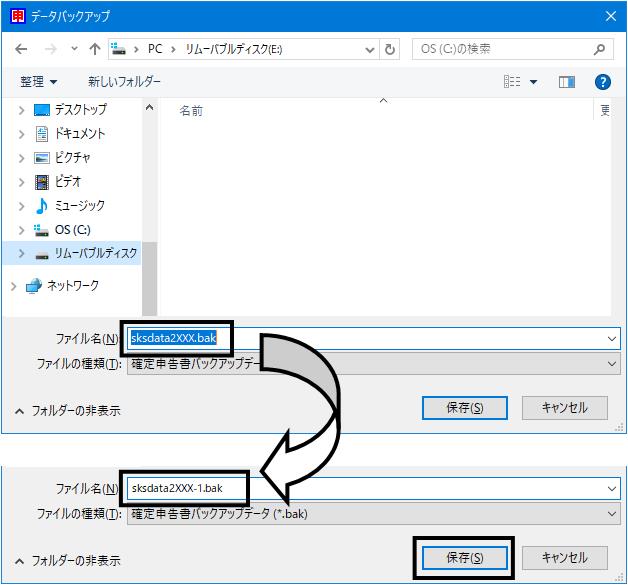Collapse folders with フォルダーの非表示 in the top dialog
628x585 pixels.
coord(67,411)
